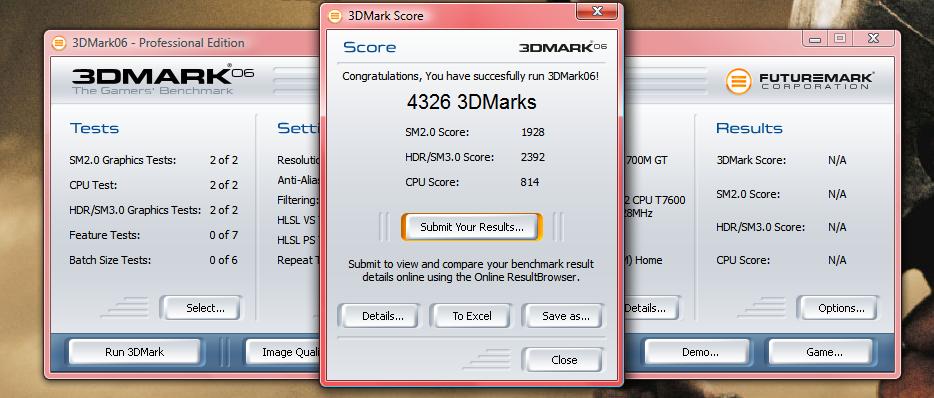Click the HDR/SM3.0 Graphics Tests label
The image size is (934, 398).
135,210
